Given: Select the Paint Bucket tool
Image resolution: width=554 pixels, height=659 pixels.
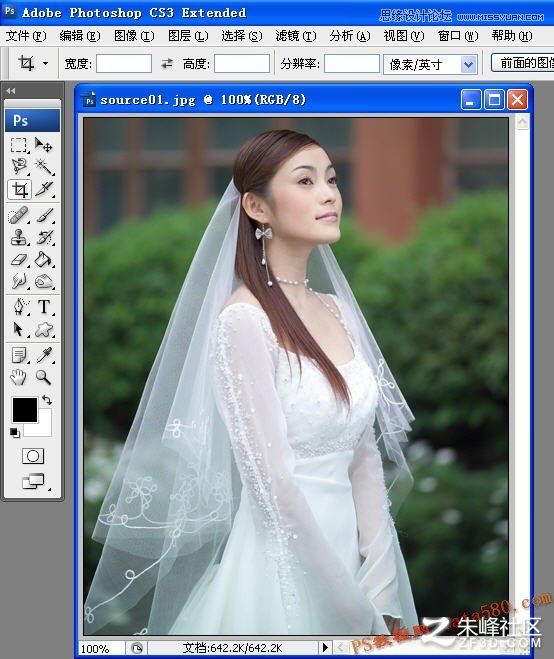Looking at the screenshot, I should click(44, 259).
